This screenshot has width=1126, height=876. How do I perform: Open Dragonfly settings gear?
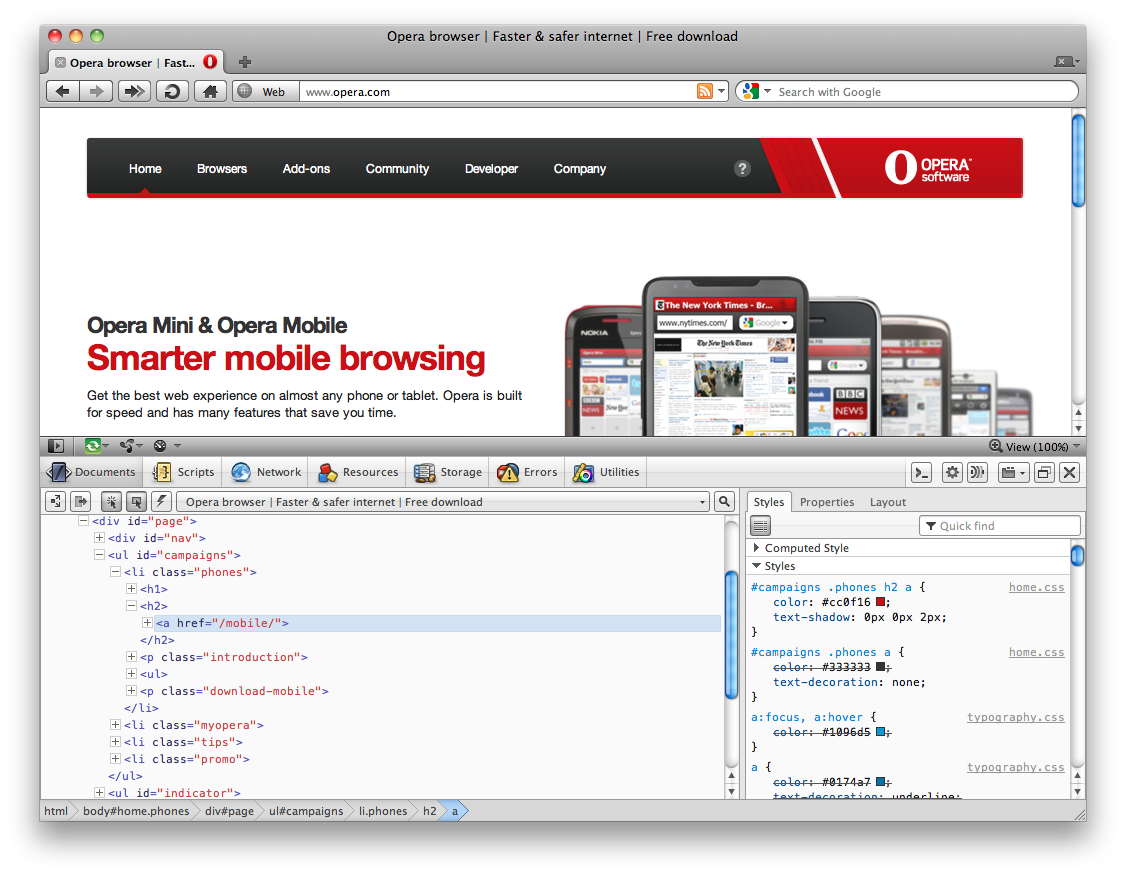click(x=952, y=473)
